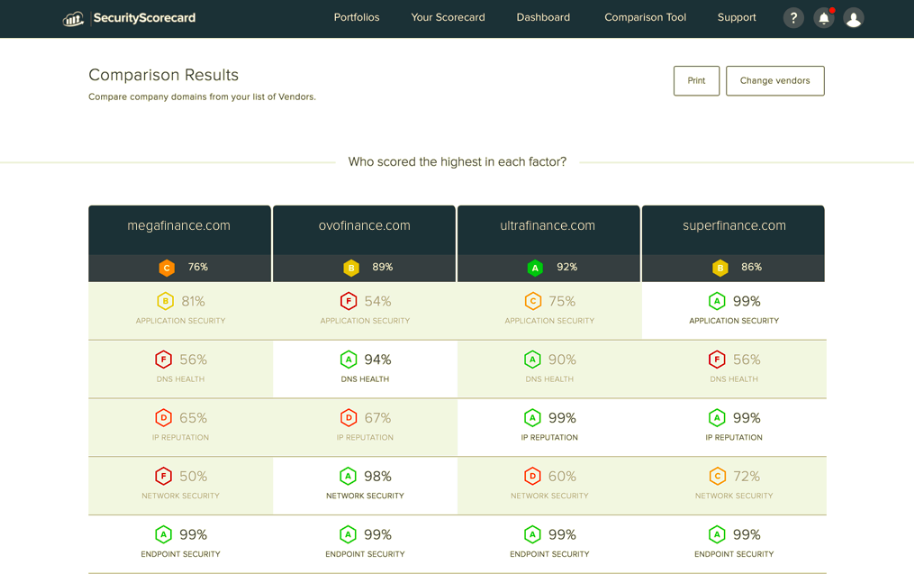Click megafinance DNS Health F badge
This screenshot has height=581, width=914.
(163, 360)
